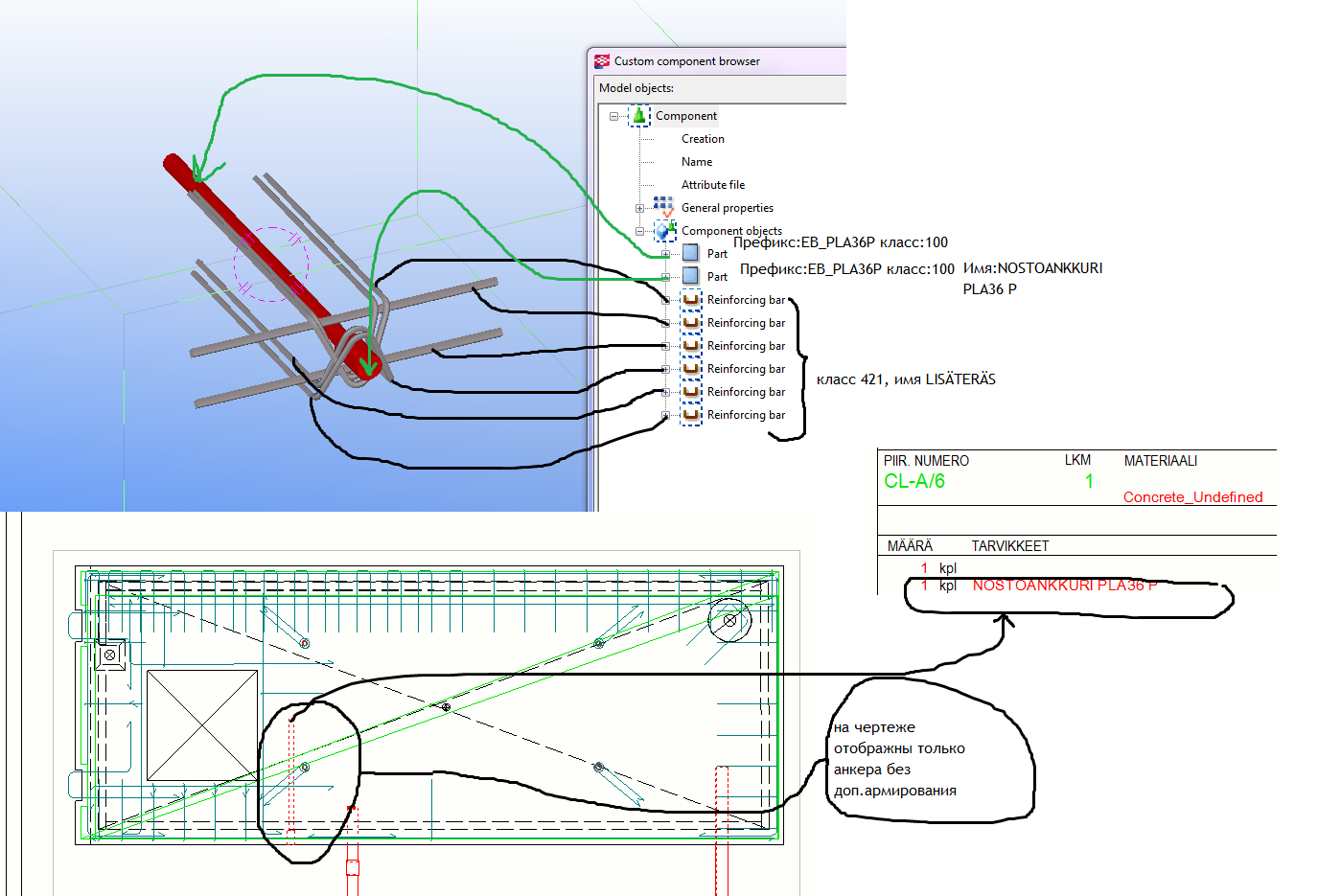Click the NOSTOANKKURI PLA36 P table row
Screen dimensions: 1318x896
click(x=1064, y=586)
